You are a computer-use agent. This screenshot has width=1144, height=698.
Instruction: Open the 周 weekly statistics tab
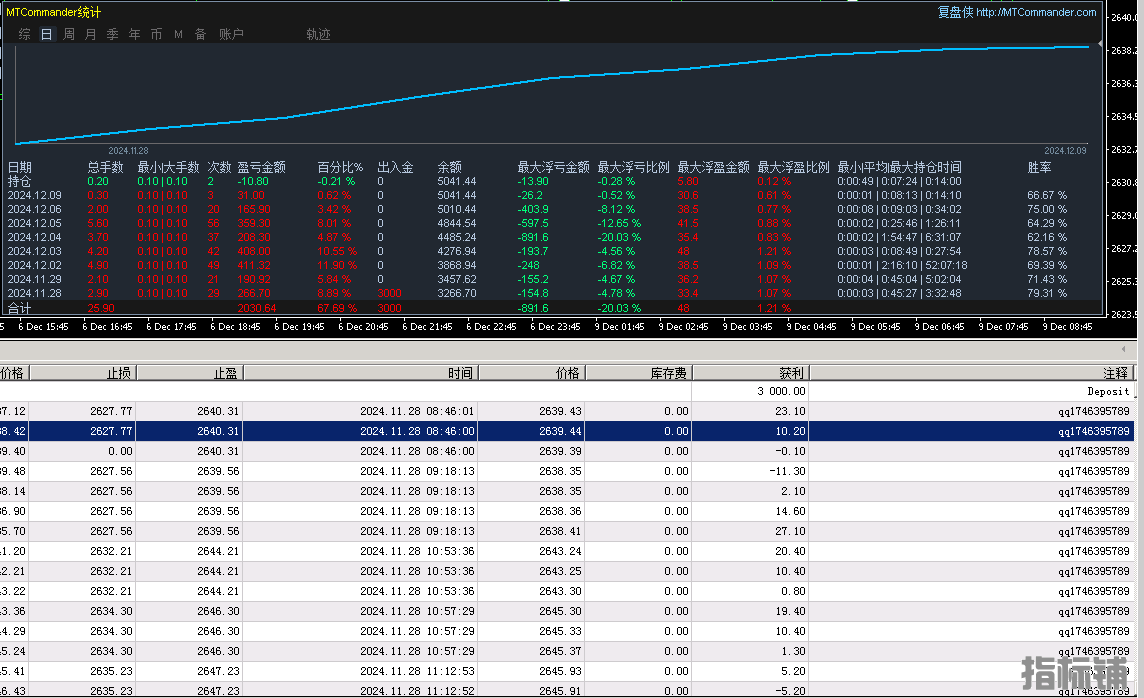[69, 34]
